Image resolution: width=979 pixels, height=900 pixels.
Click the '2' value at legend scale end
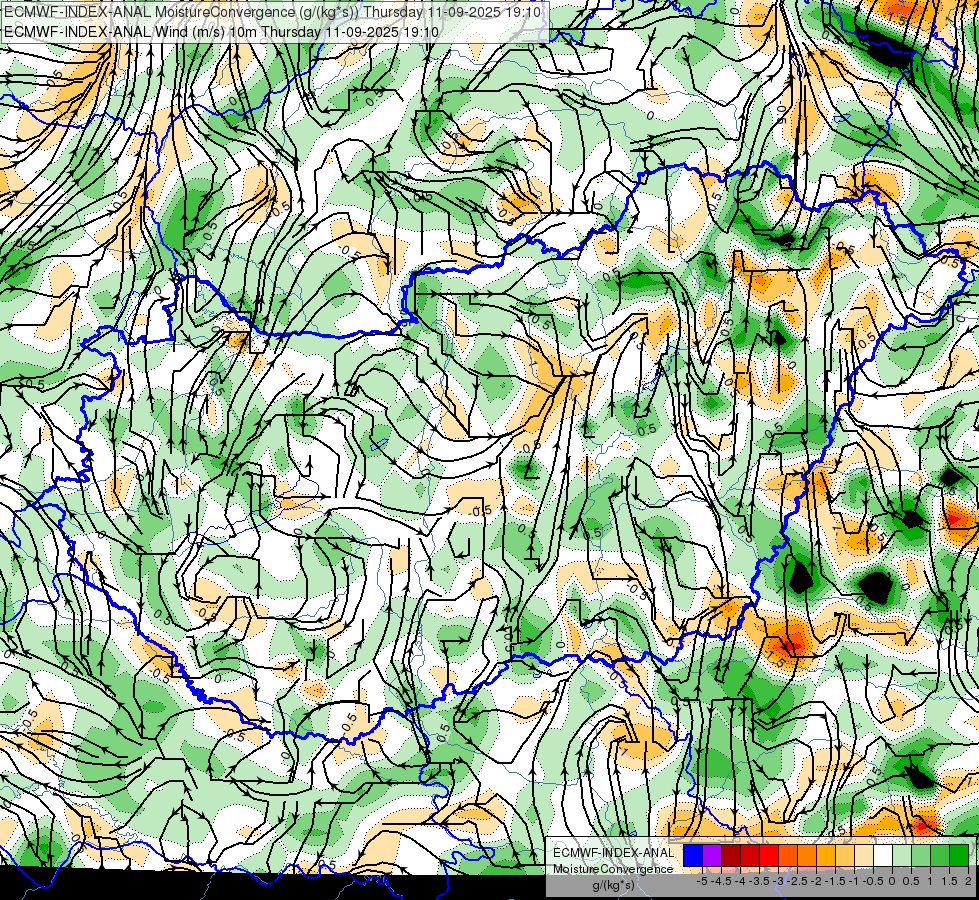pos(968,881)
